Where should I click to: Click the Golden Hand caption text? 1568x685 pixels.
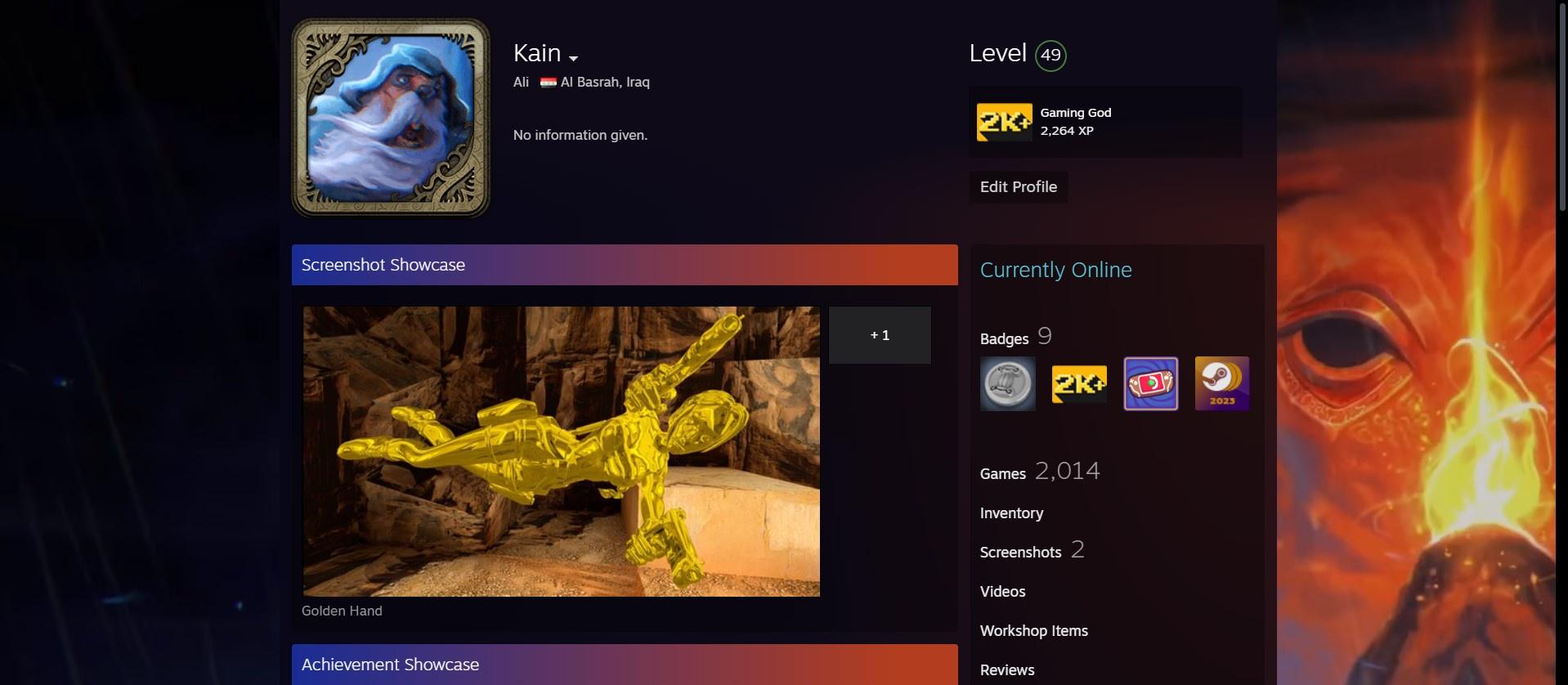click(342, 611)
